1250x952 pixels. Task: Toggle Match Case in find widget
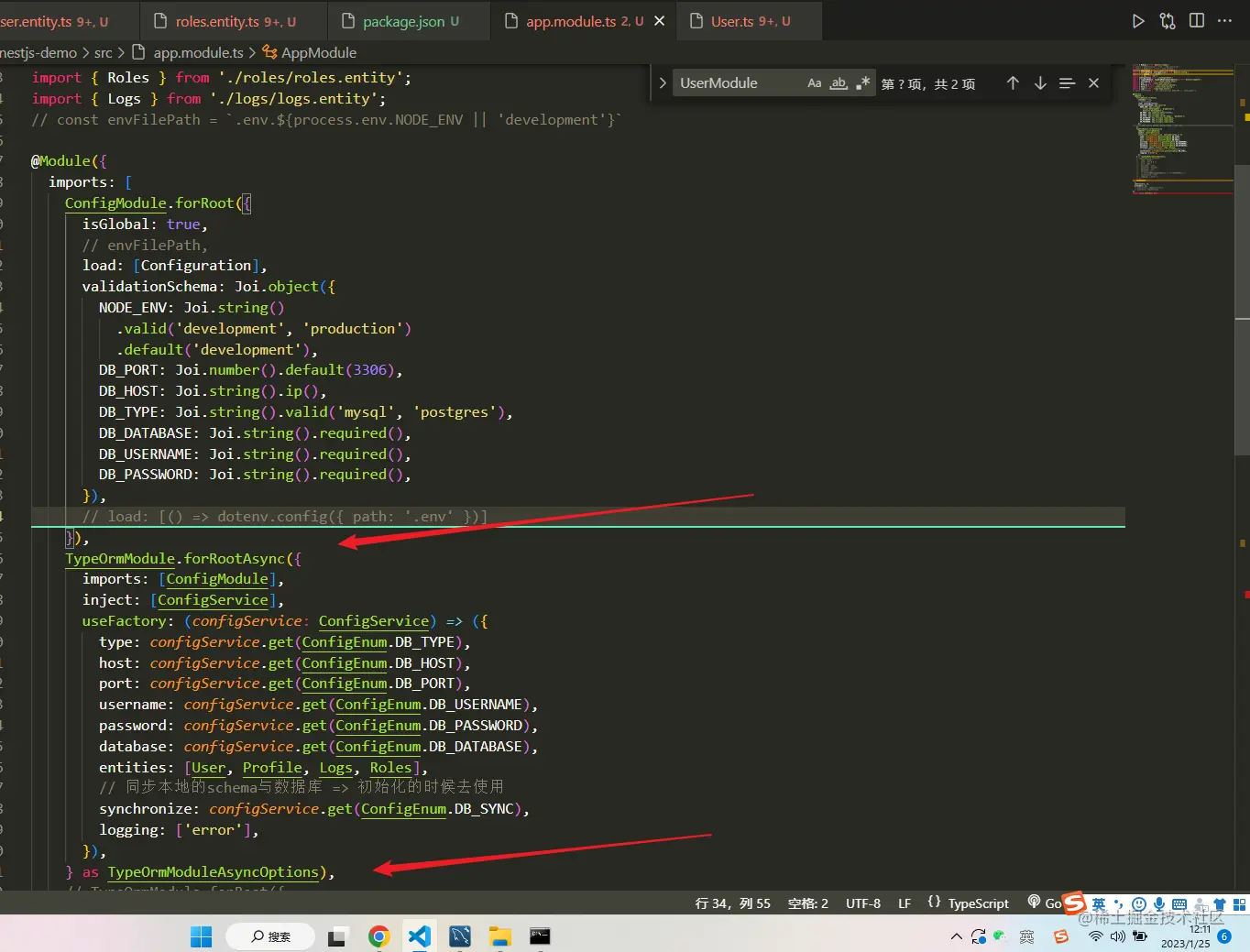point(814,83)
